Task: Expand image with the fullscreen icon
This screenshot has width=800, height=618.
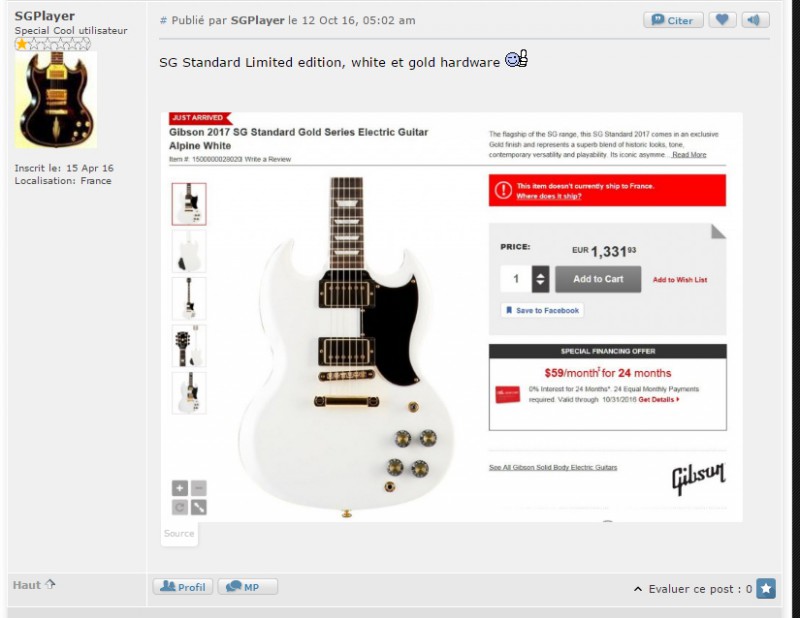Action: pos(199,507)
